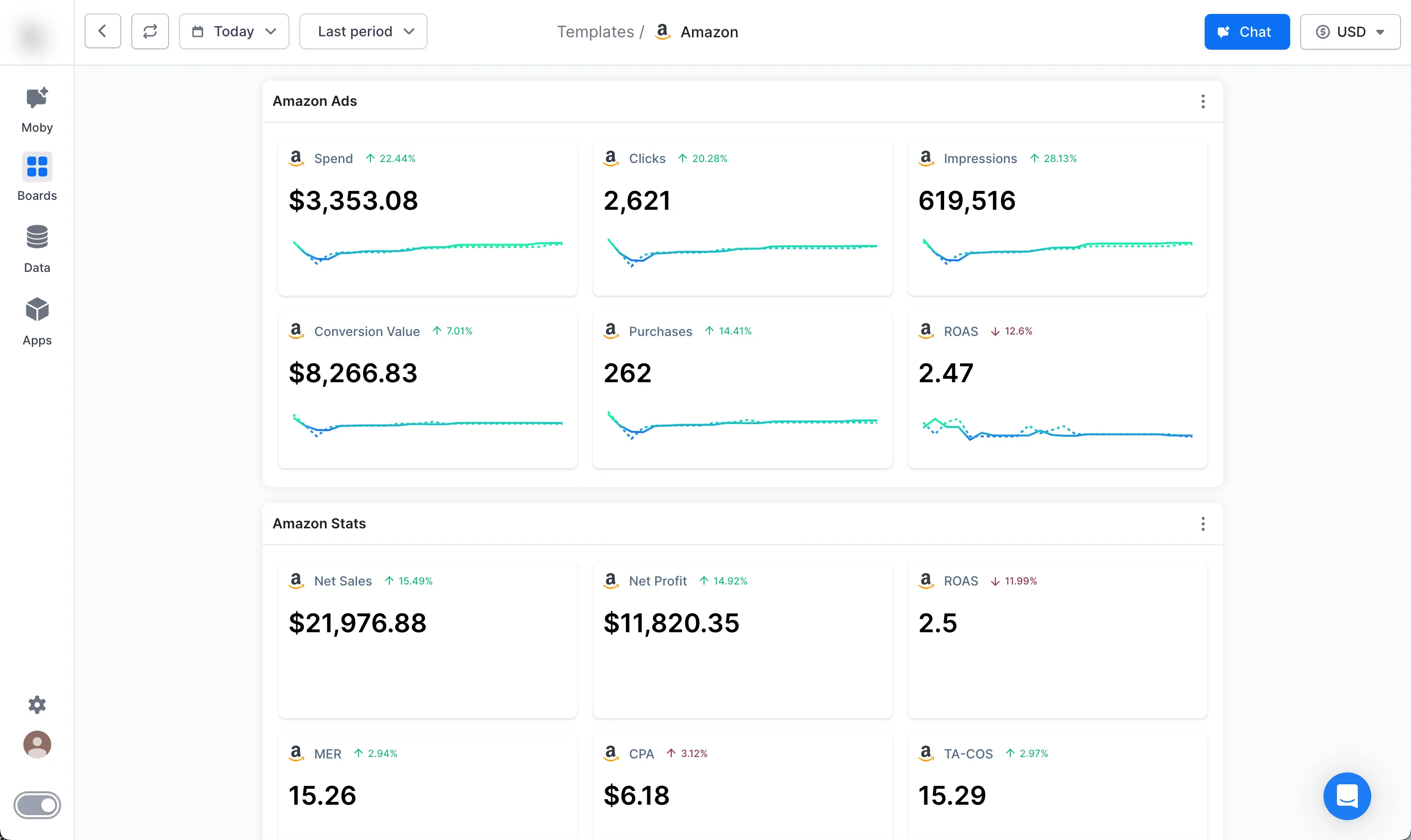Select the Net Sales metric tile
1411x840 pixels.
pyautogui.click(x=428, y=640)
